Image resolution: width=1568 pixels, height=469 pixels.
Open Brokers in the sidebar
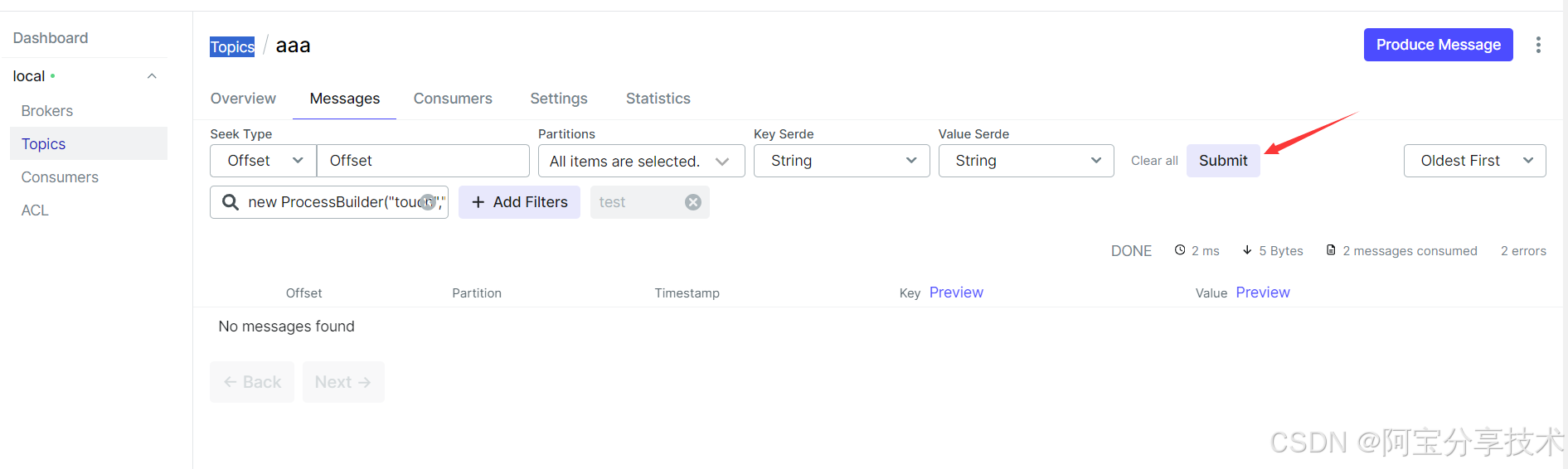[x=47, y=111]
